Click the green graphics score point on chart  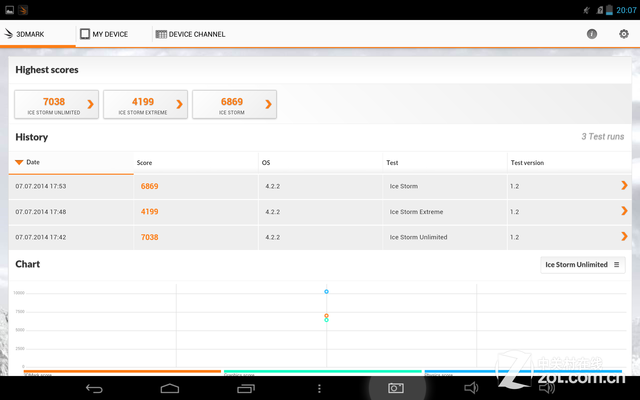pos(326,320)
